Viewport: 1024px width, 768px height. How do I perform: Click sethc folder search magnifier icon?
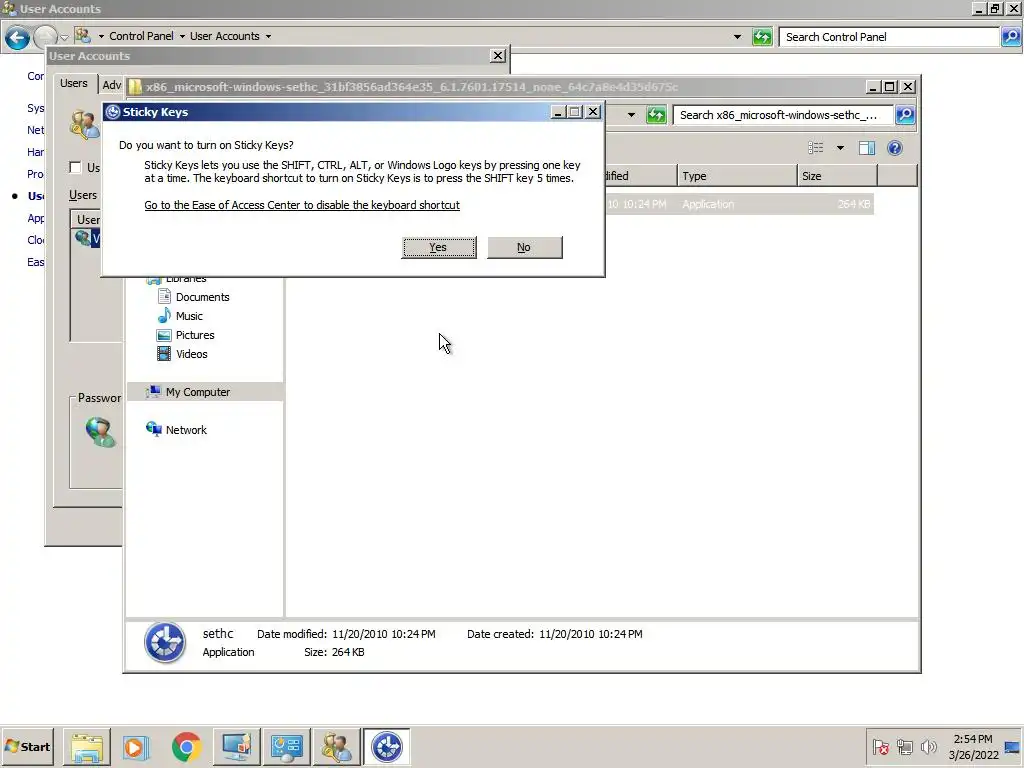tap(904, 115)
